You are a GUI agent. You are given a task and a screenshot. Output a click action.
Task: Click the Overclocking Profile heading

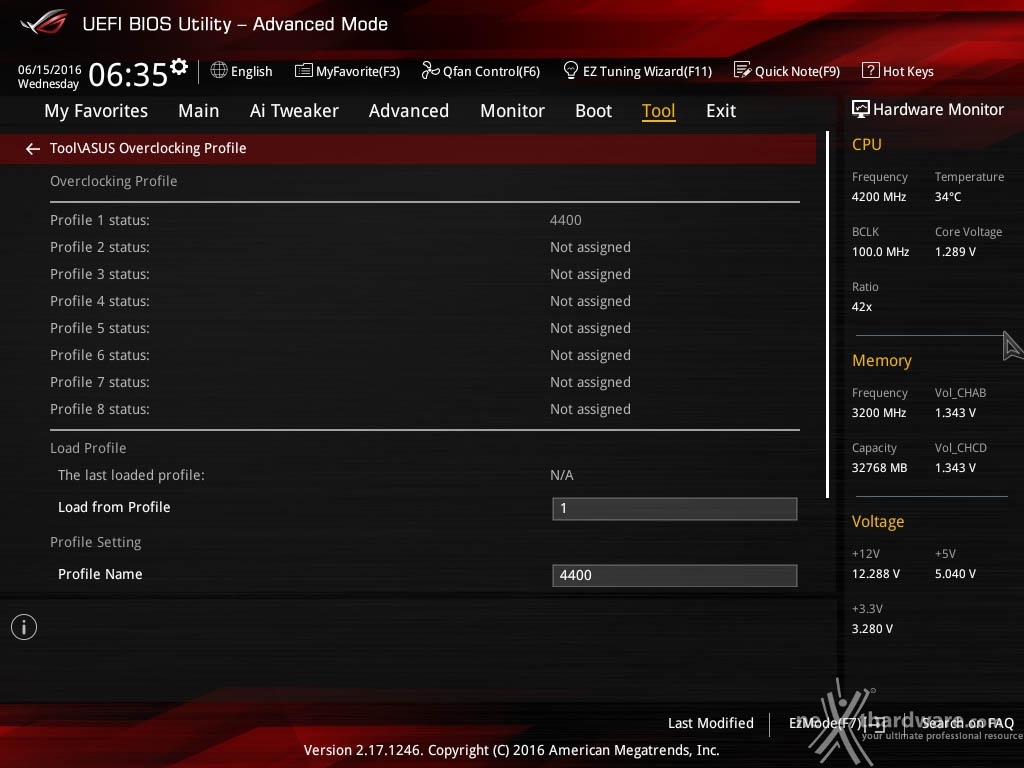click(x=114, y=181)
